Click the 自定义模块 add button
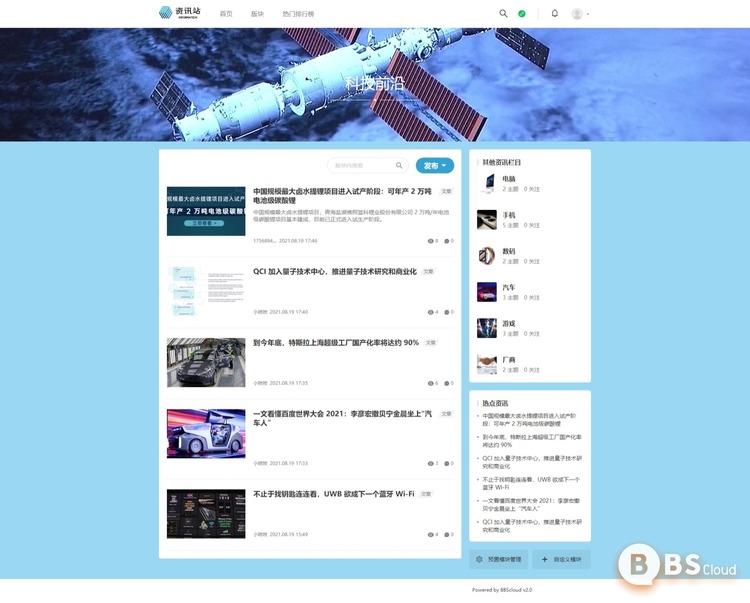The height and width of the screenshot is (603, 750). pos(562,559)
